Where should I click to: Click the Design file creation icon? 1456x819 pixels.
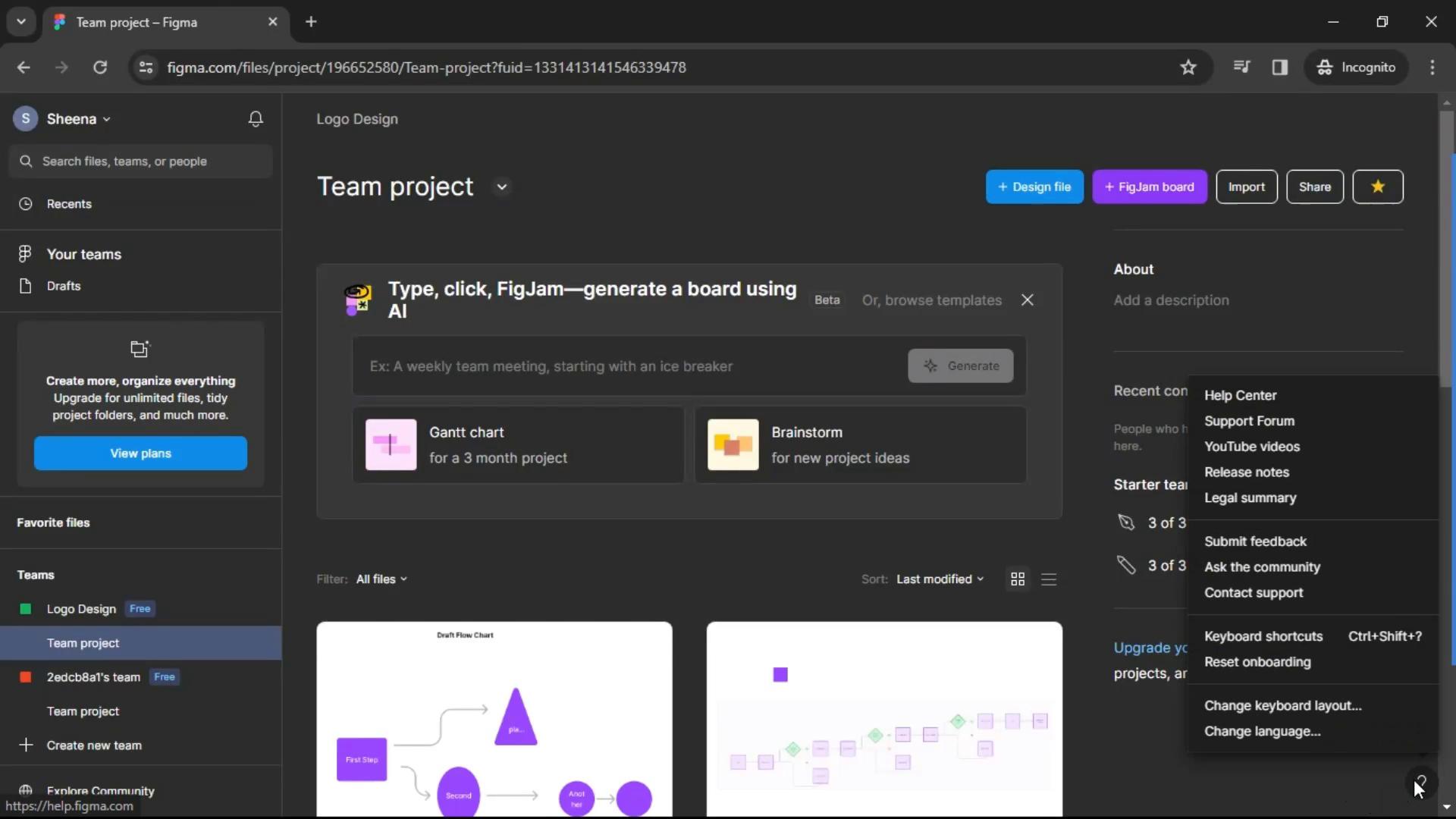click(1035, 187)
